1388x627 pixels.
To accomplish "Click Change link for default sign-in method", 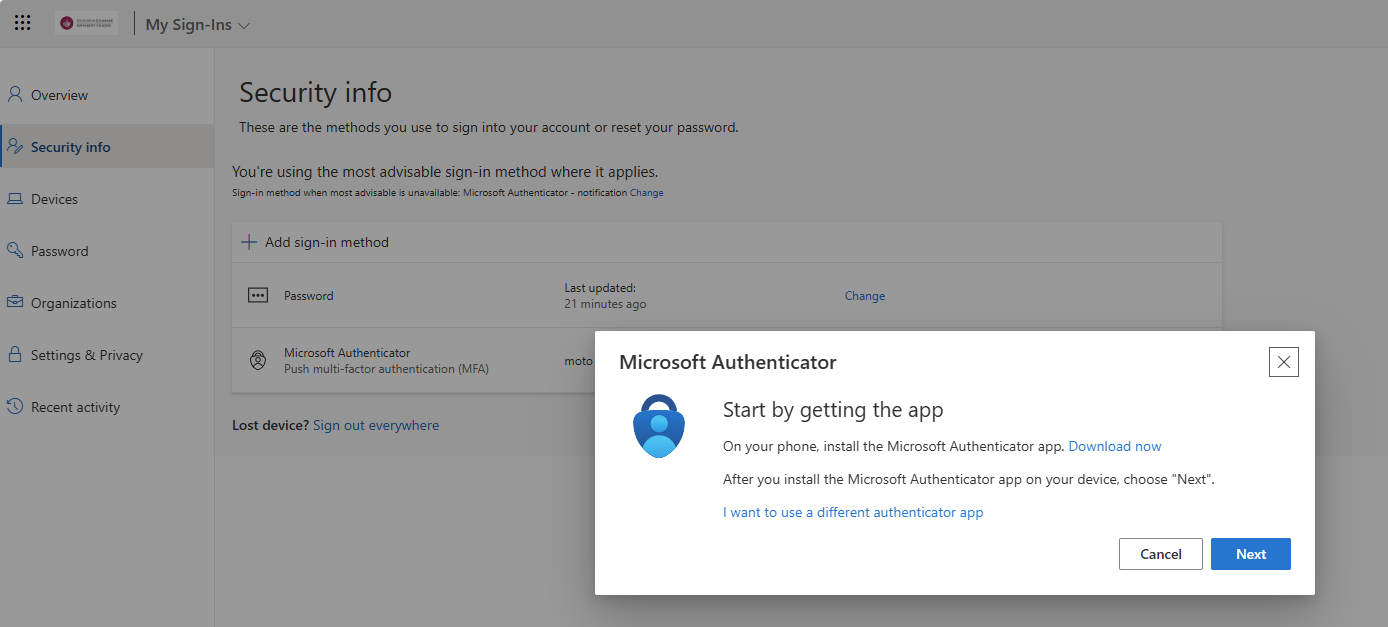I will coord(646,193).
